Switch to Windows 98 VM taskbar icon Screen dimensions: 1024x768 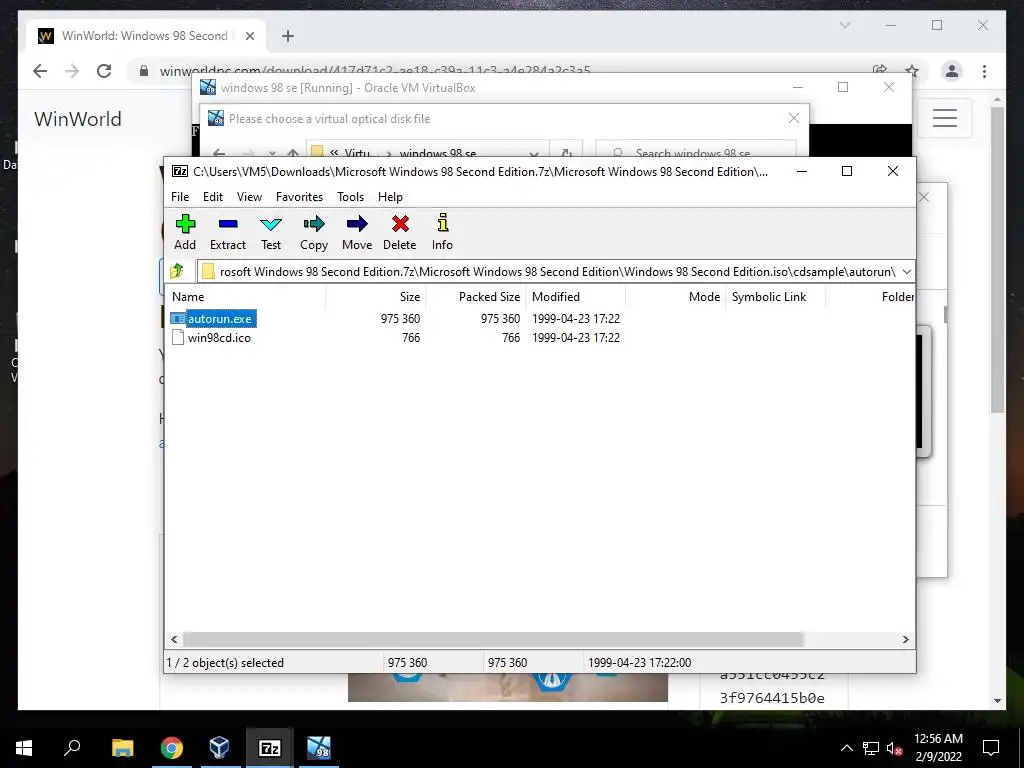(319, 748)
